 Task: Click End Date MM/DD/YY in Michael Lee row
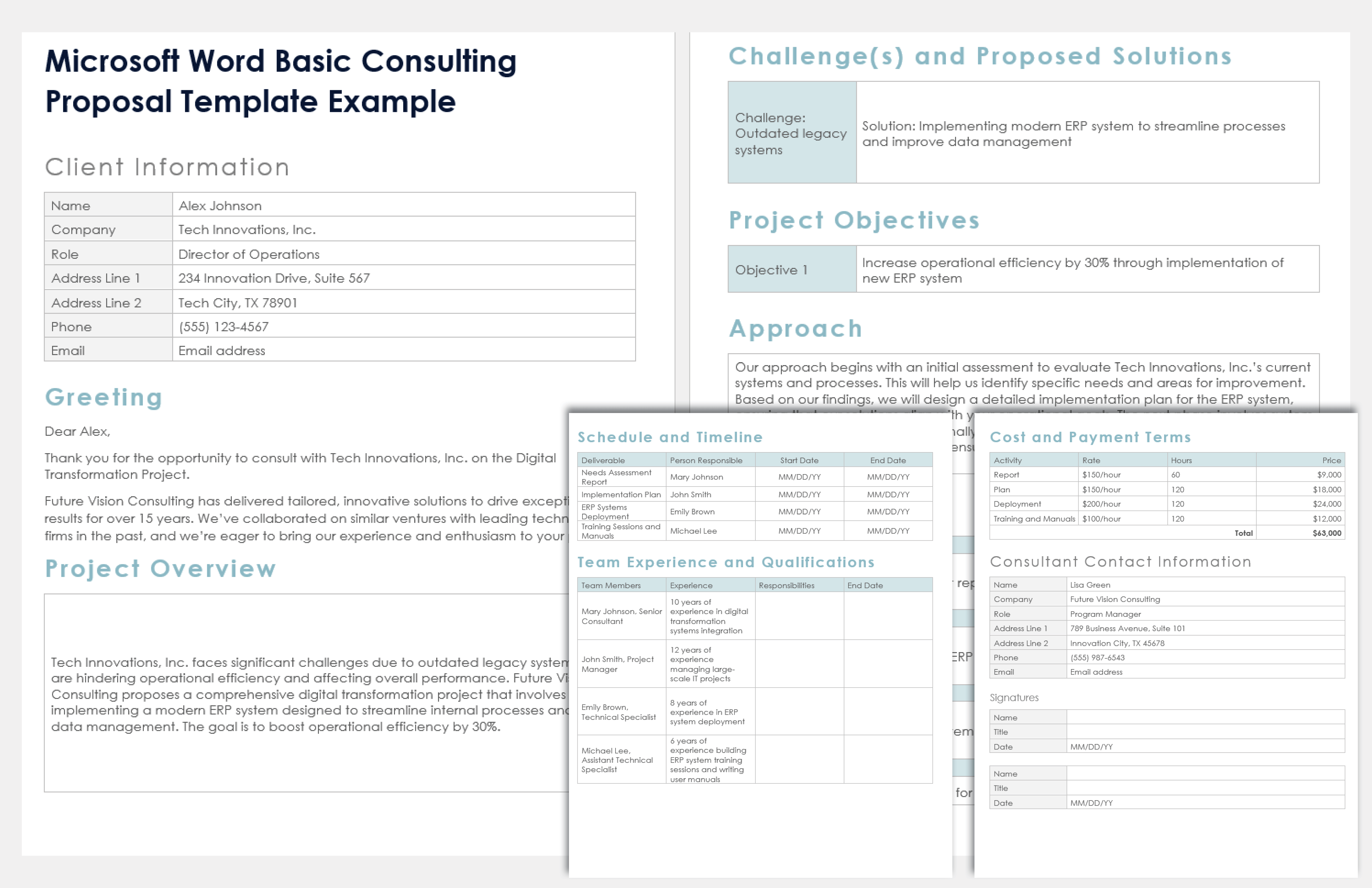(888, 530)
